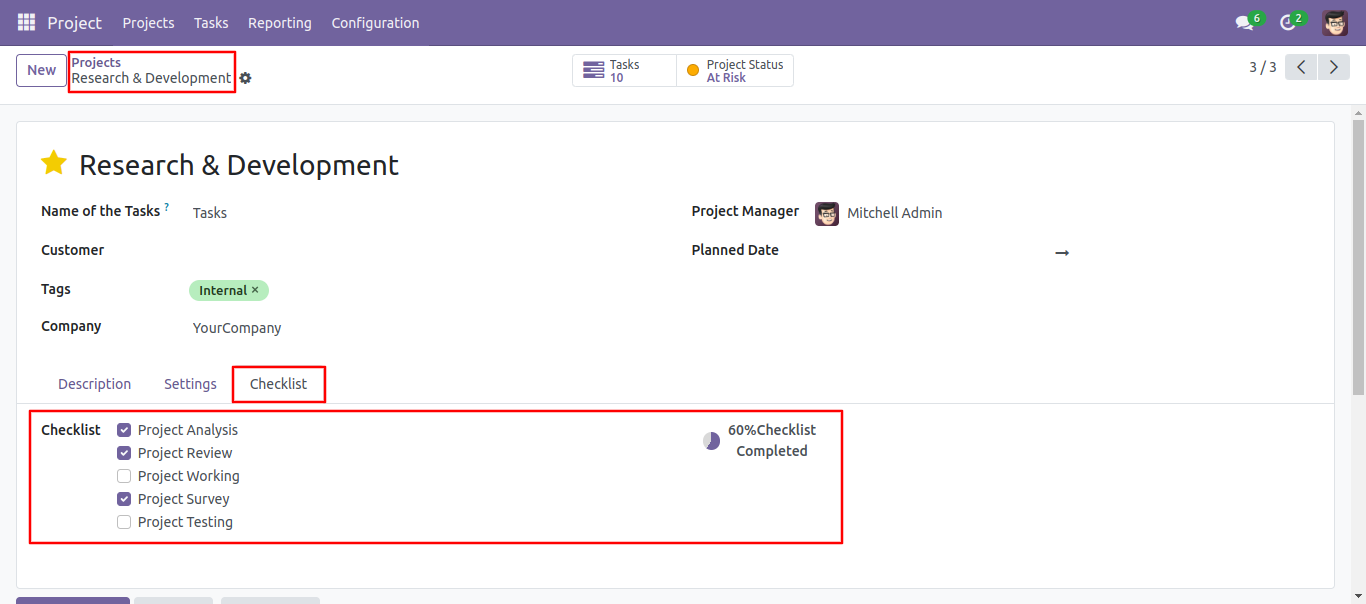
Task: Click the Project Survey label
Action: point(184,499)
